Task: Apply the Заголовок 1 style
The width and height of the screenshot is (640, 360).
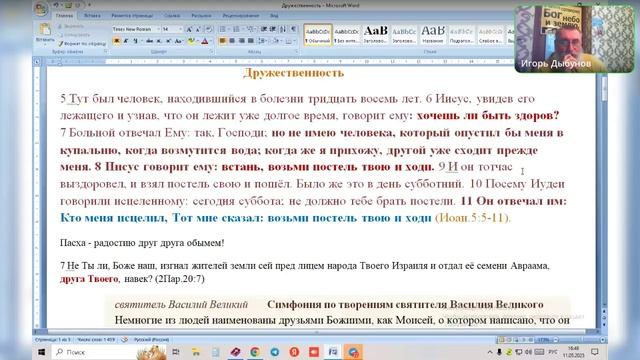Action: (x=376, y=35)
